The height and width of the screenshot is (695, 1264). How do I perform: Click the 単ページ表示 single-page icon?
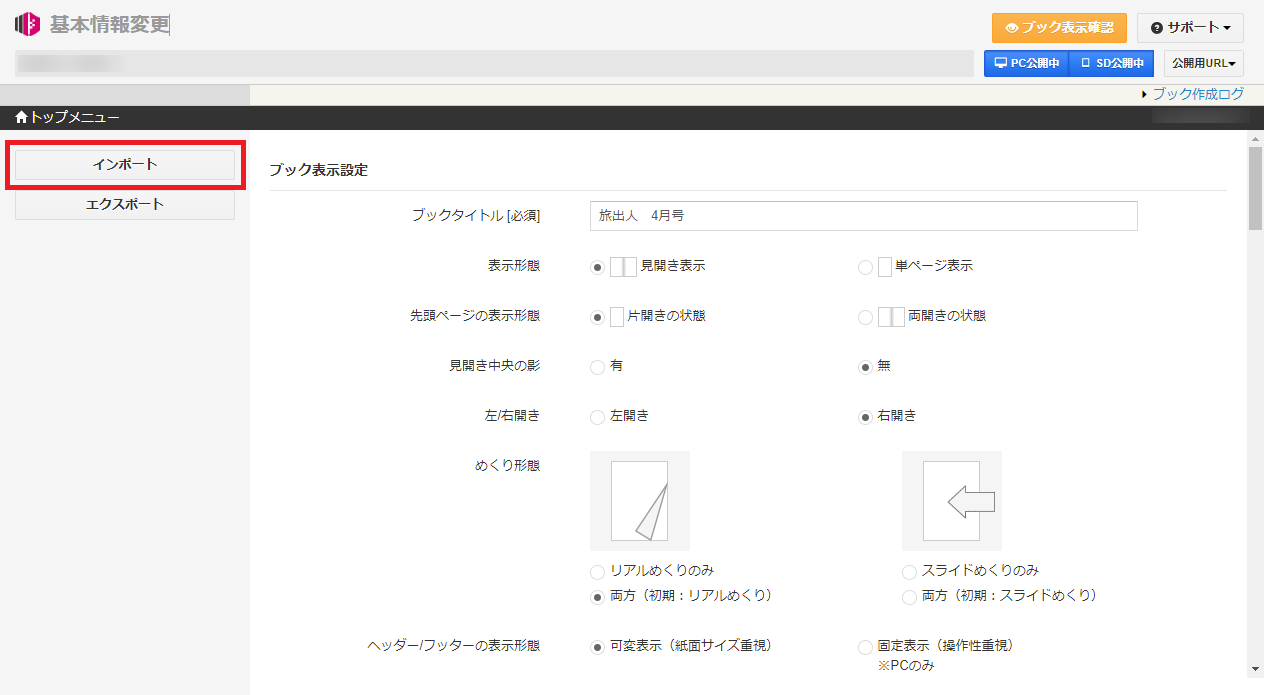(x=884, y=267)
